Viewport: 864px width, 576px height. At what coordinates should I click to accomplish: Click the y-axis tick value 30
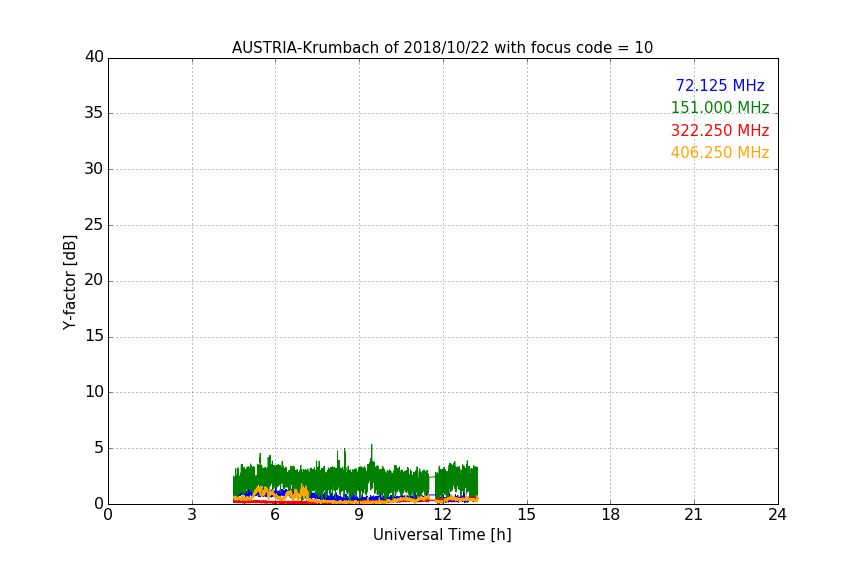(94, 169)
